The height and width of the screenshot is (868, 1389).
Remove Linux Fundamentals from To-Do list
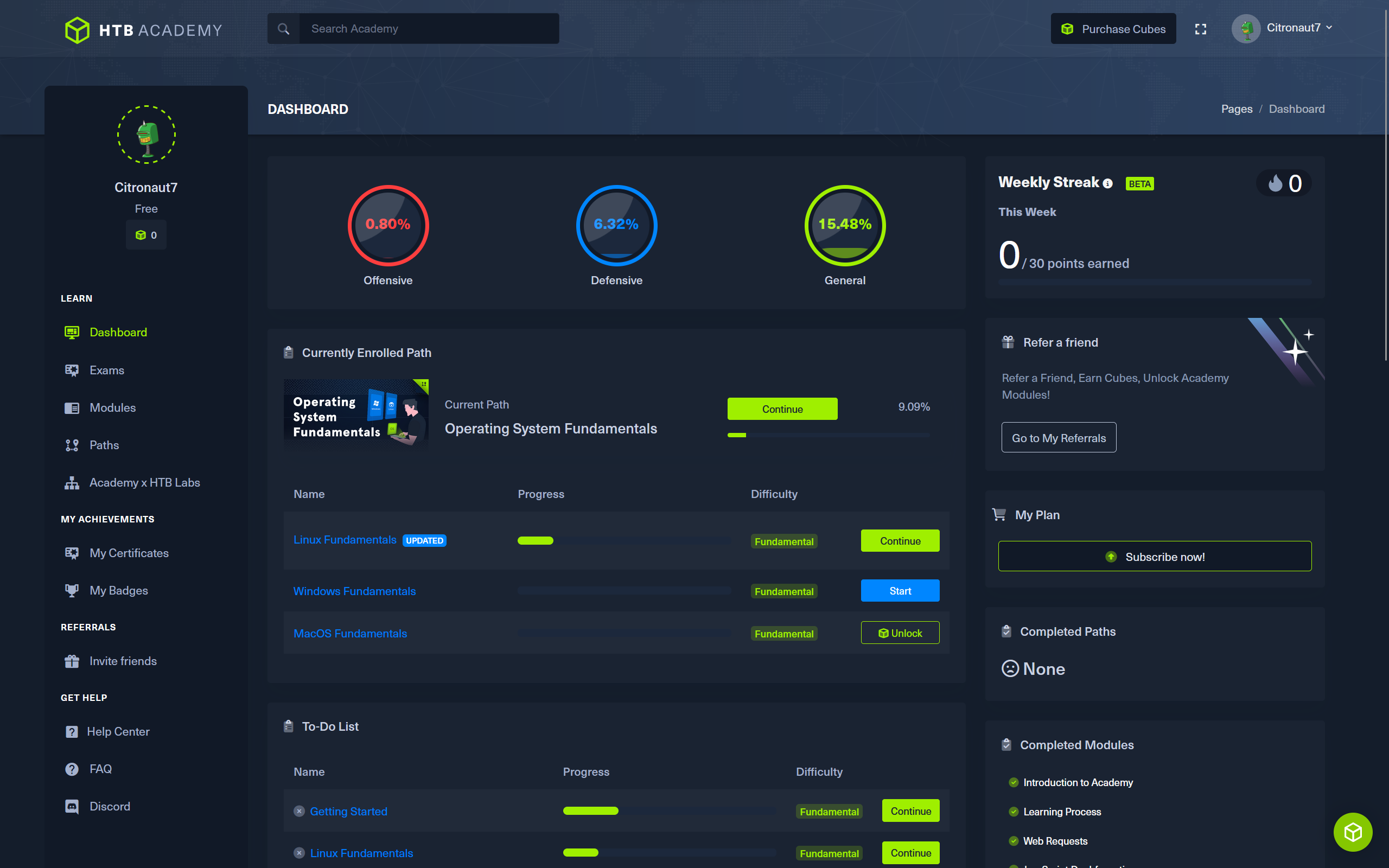point(299,853)
